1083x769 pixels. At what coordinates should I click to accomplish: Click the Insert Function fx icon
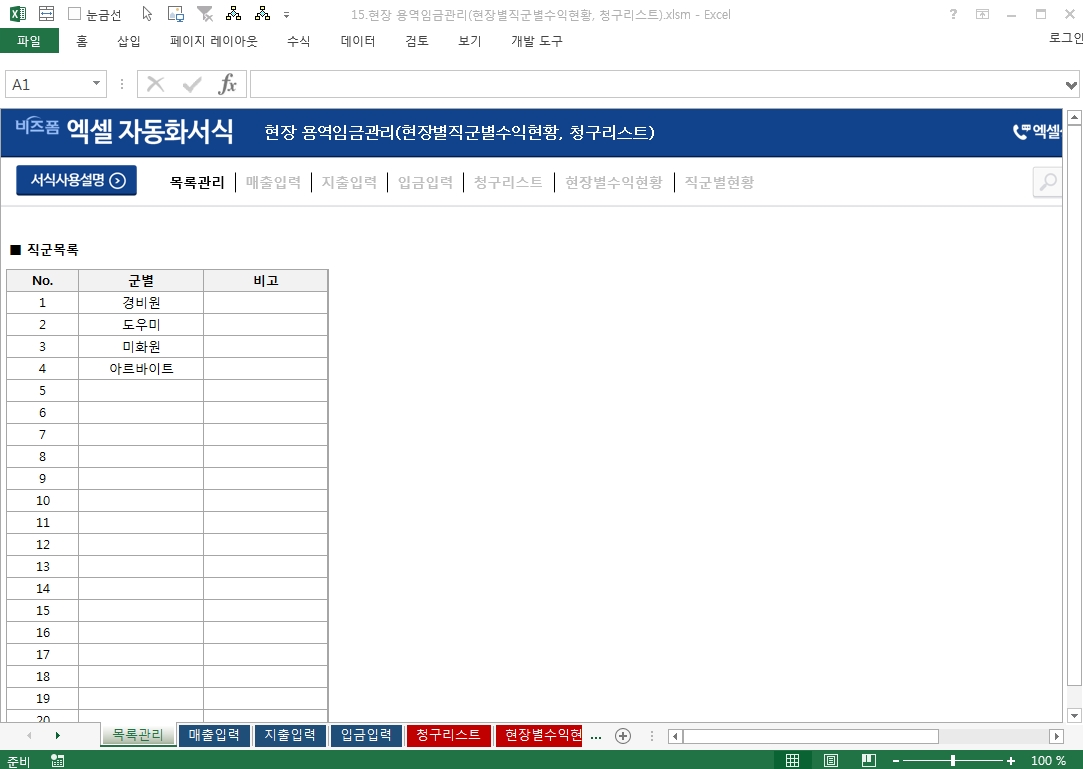click(227, 84)
